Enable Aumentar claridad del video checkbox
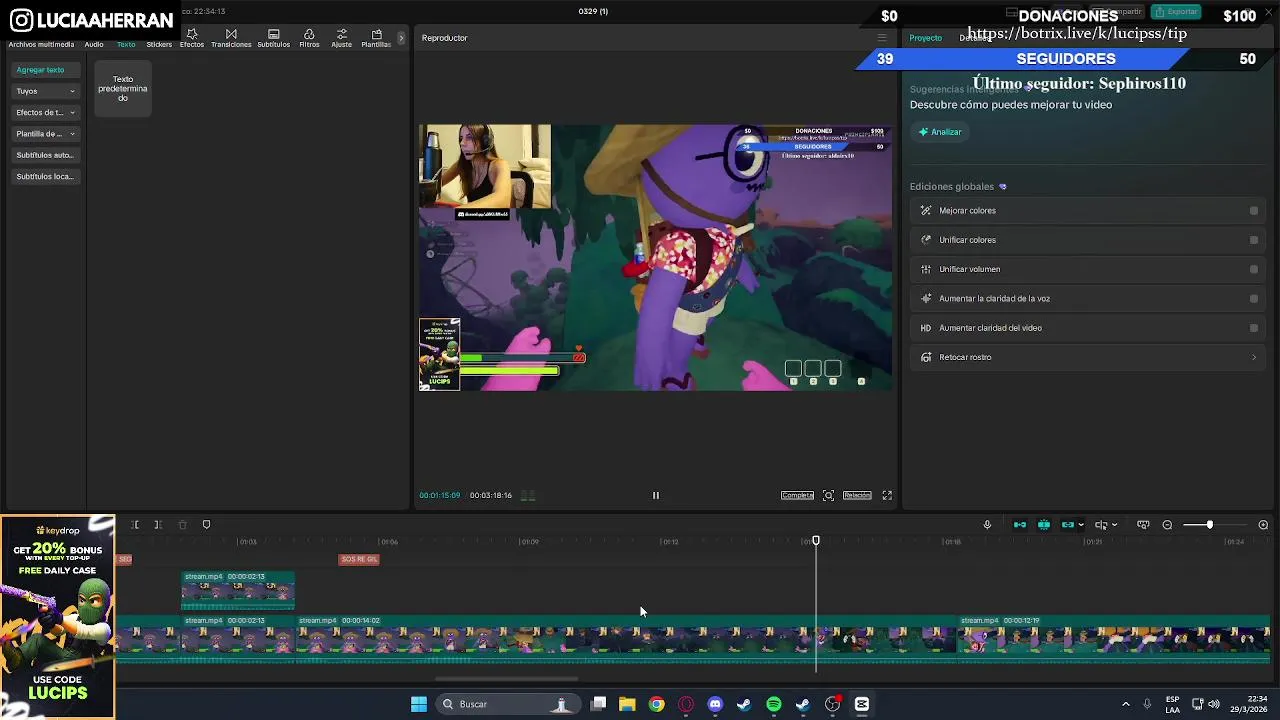Screen dimensions: 1280x720 pos(1254,328)
